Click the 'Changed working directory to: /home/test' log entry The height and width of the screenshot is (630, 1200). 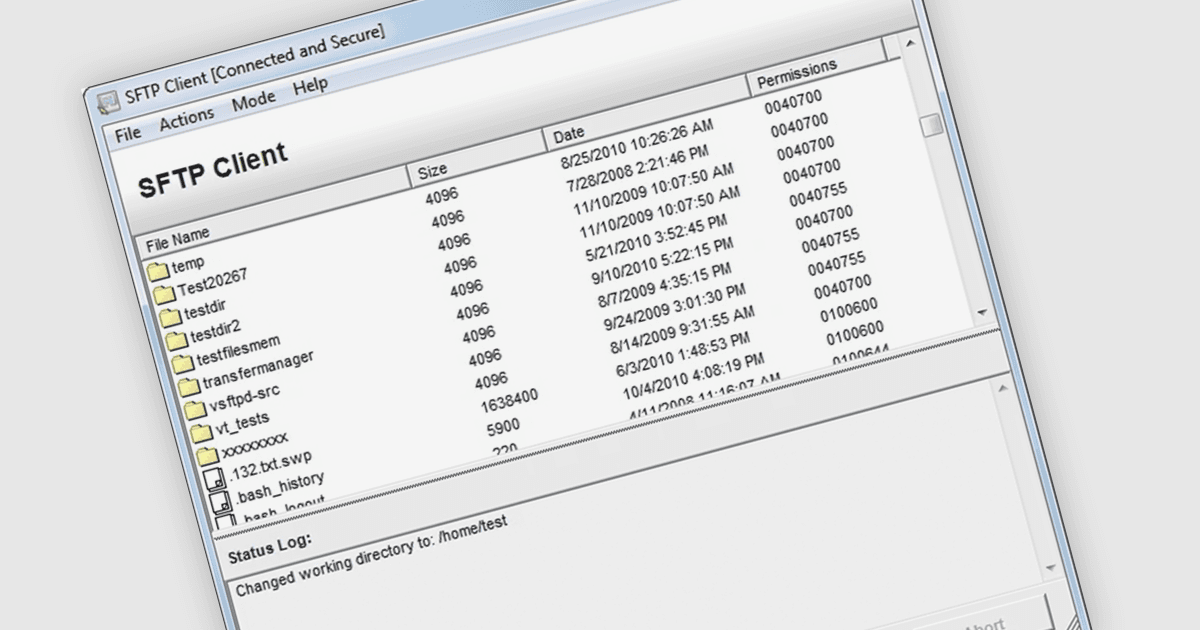(371, 556)
